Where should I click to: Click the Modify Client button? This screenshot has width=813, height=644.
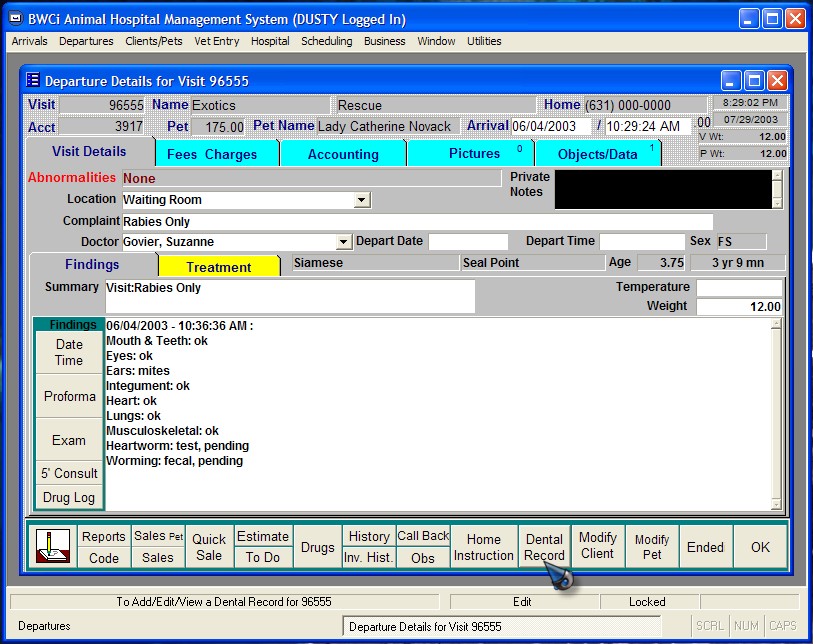tap(598, 545)
